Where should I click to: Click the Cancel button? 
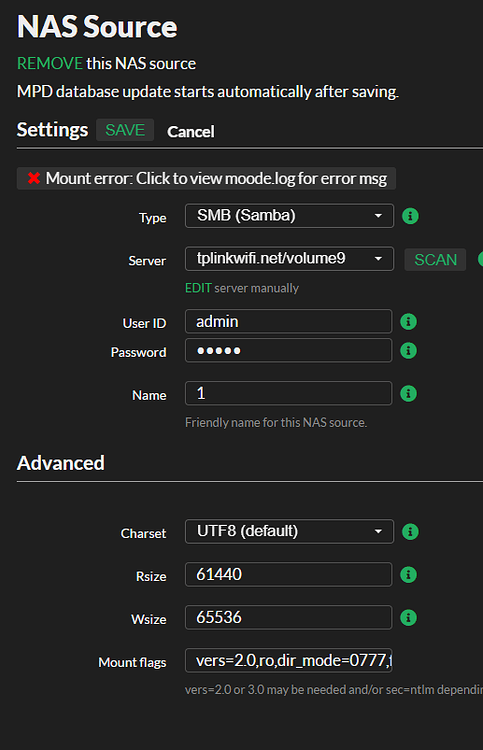190,132
